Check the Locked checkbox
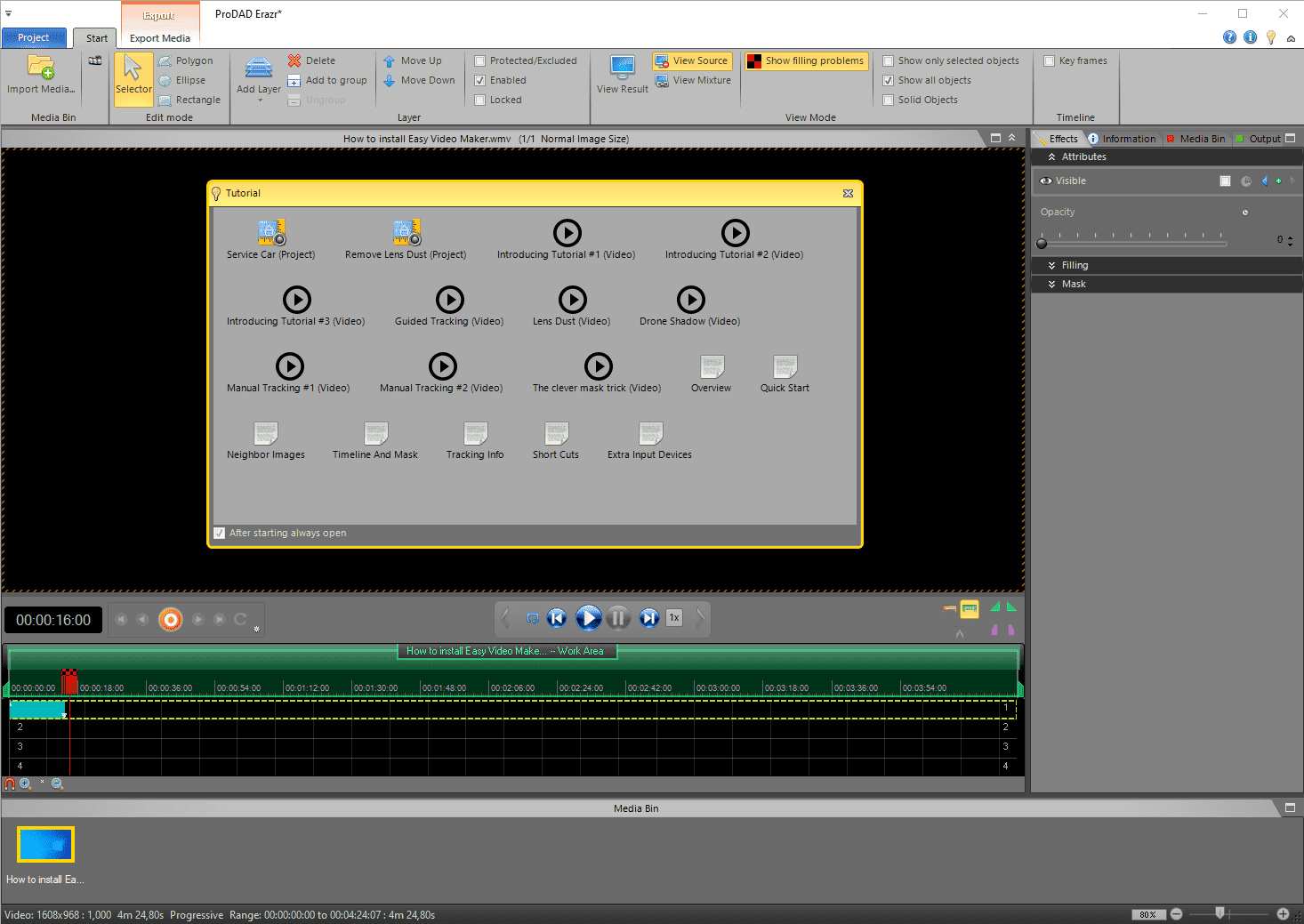Screen dimensions: 1304x924 pos(480,100)
